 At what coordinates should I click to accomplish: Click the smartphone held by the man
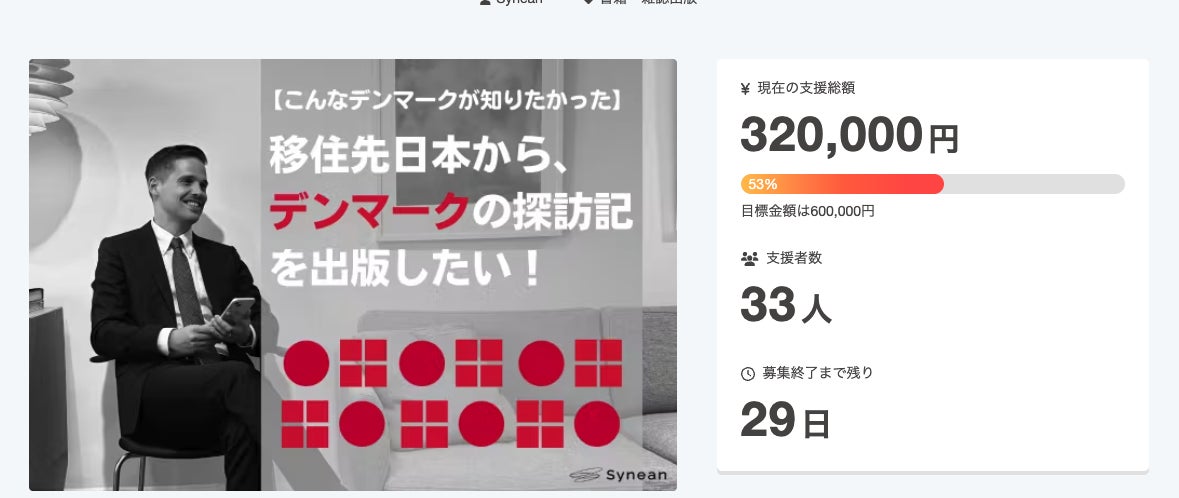237,310
